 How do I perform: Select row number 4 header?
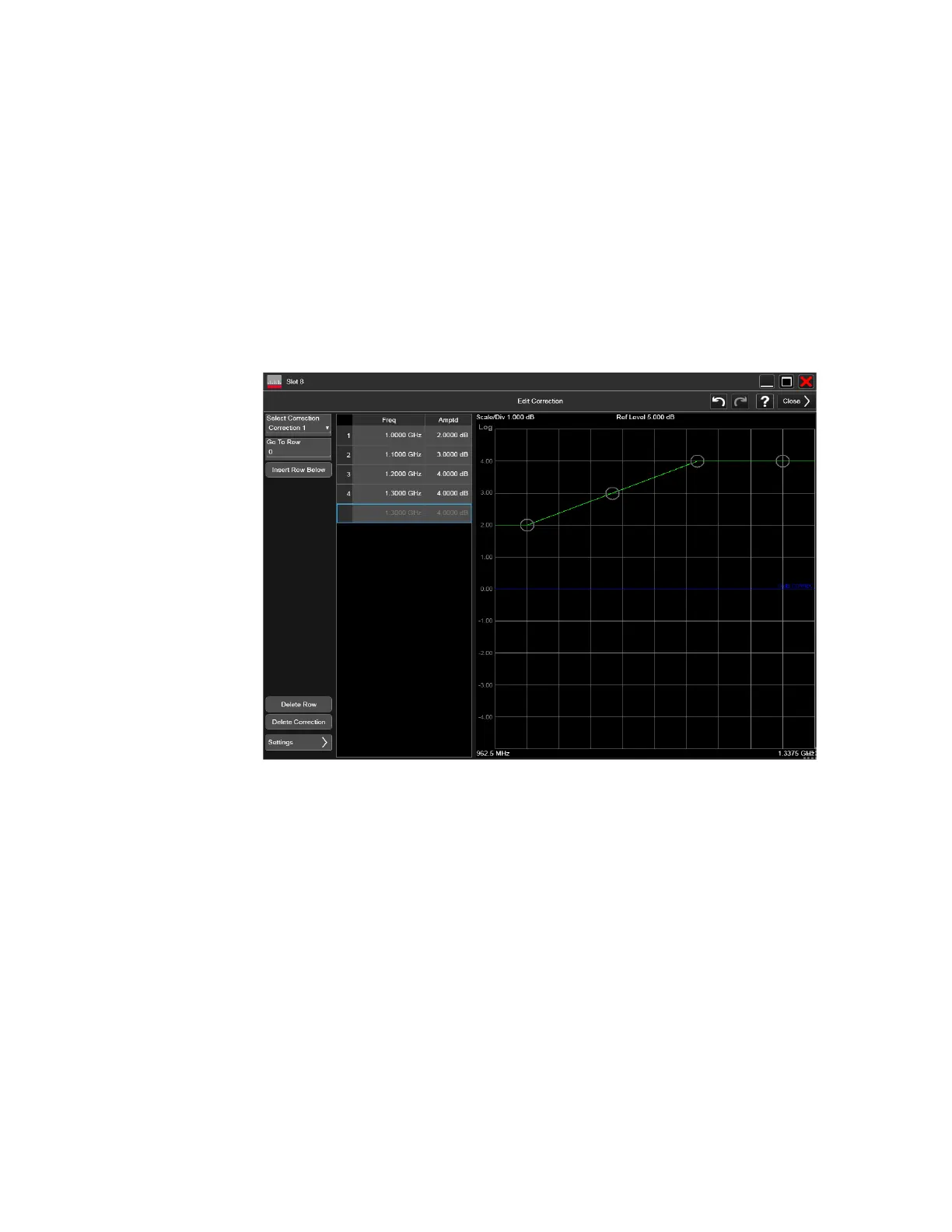tap(345, 494)
